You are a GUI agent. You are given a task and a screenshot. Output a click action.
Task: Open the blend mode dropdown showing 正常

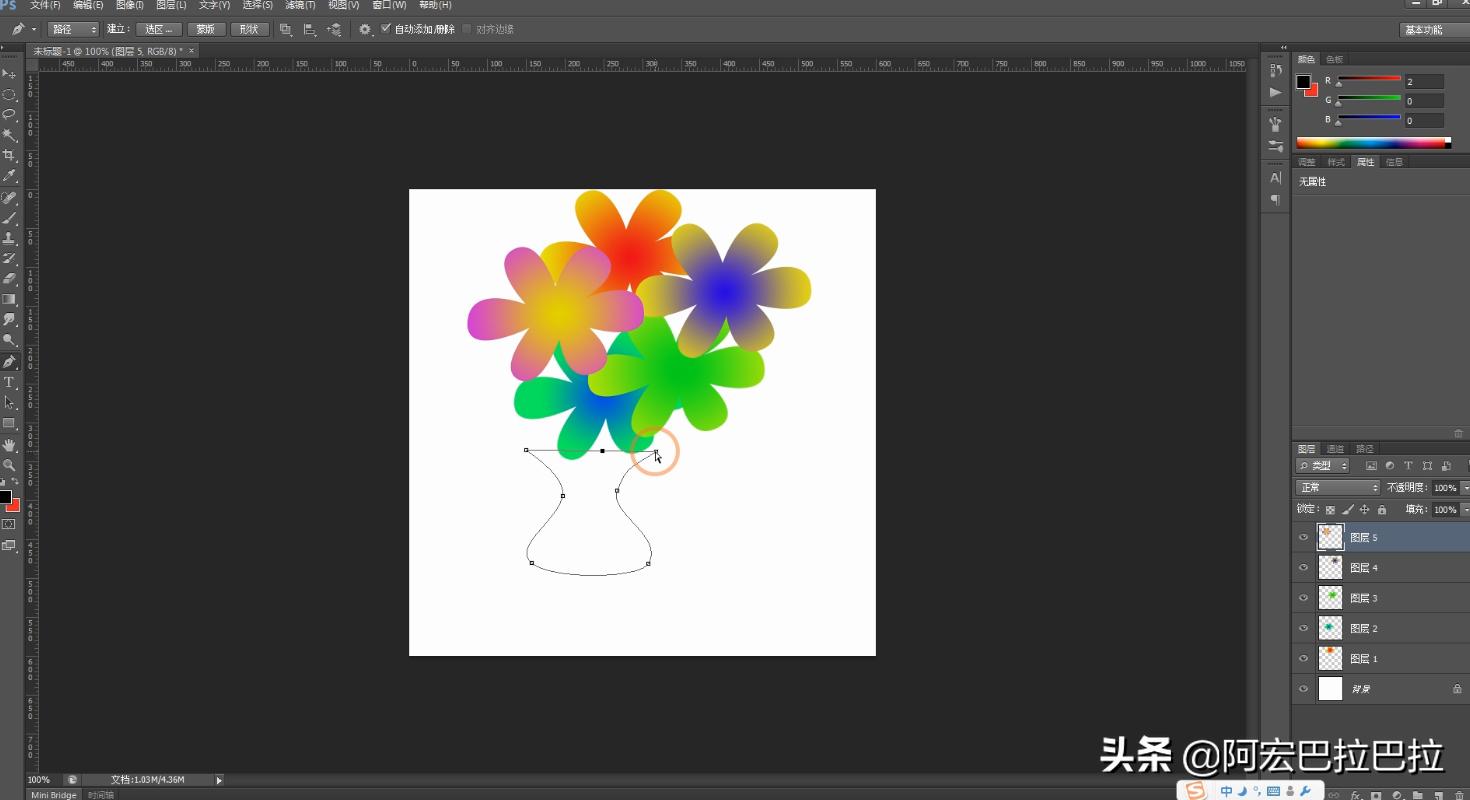[1337, 487]
